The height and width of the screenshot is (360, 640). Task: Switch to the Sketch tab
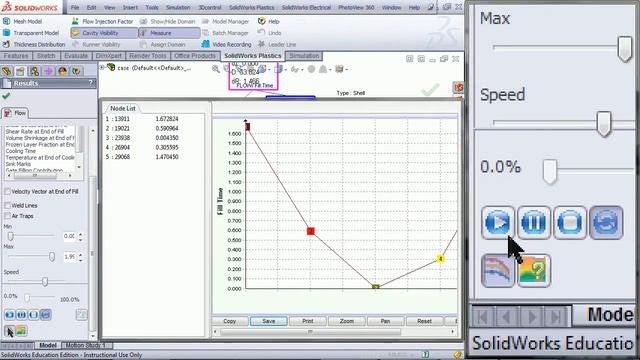pos(46,56)
